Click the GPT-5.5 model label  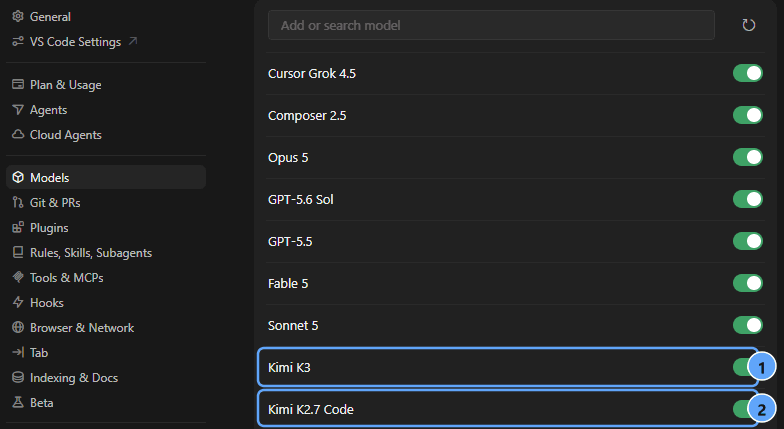[x=290, y=242]
